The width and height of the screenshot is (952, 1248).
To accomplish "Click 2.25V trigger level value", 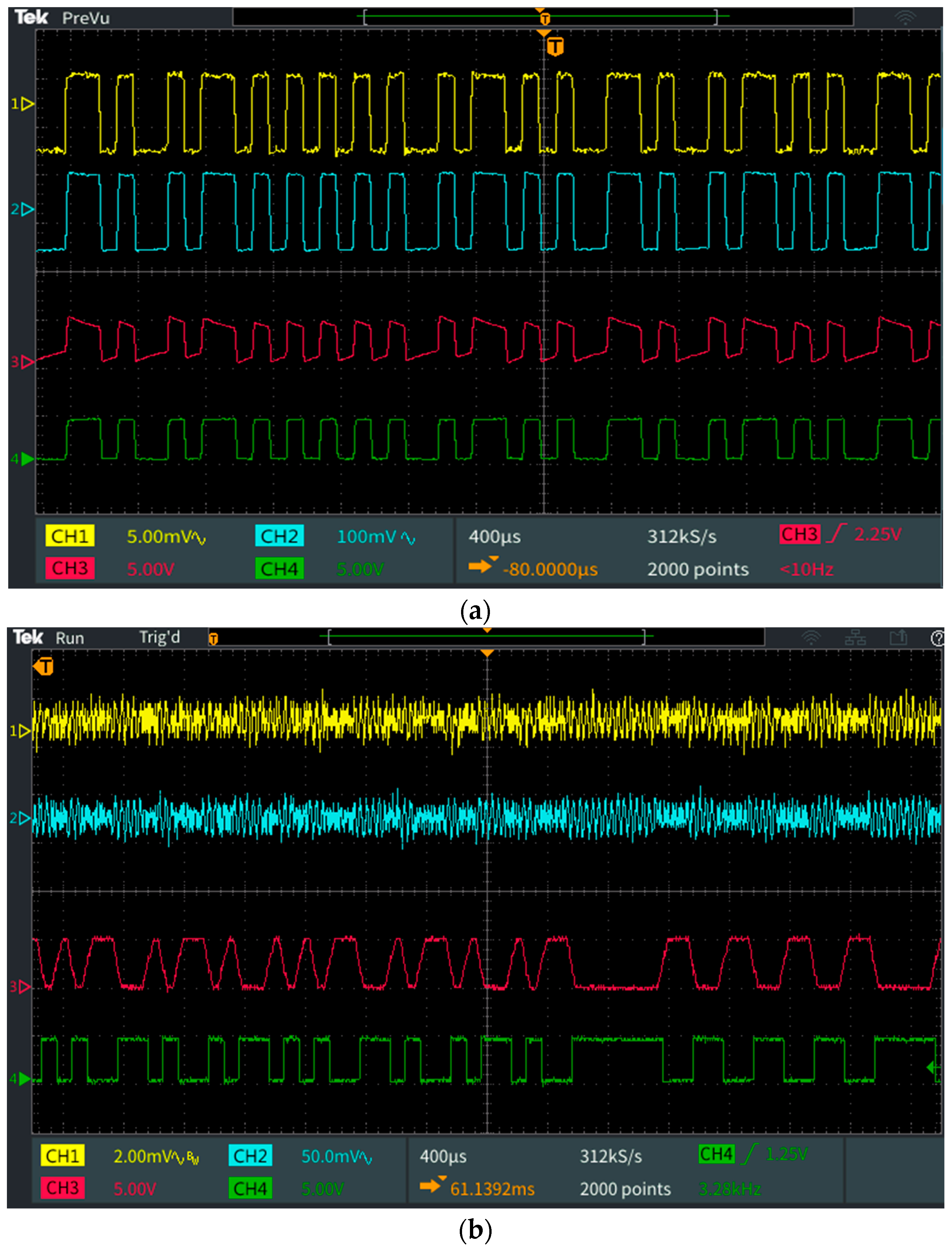I will [878, 534].
